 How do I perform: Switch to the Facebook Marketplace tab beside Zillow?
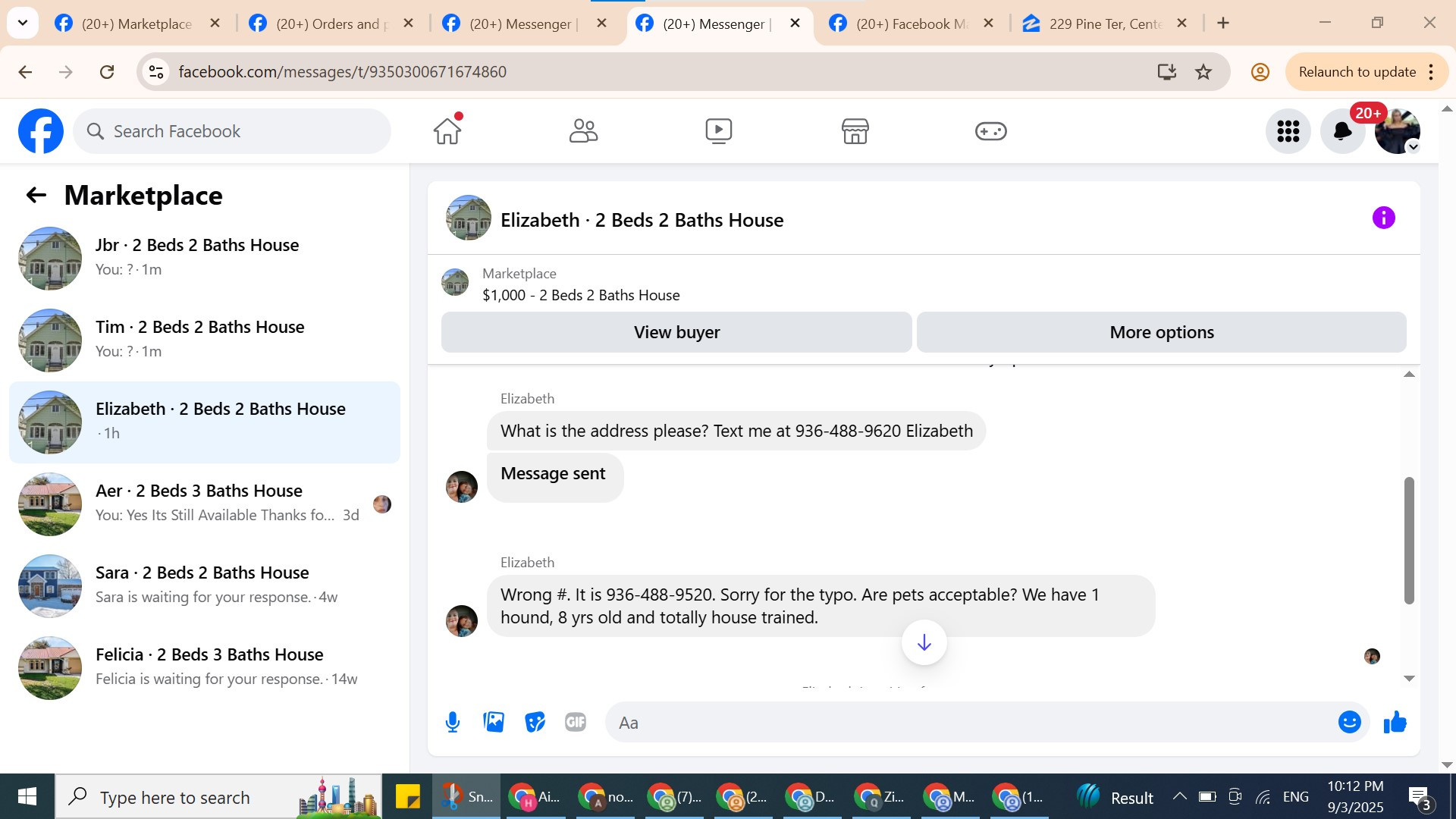pyautogui.click(x=912, y=24)
